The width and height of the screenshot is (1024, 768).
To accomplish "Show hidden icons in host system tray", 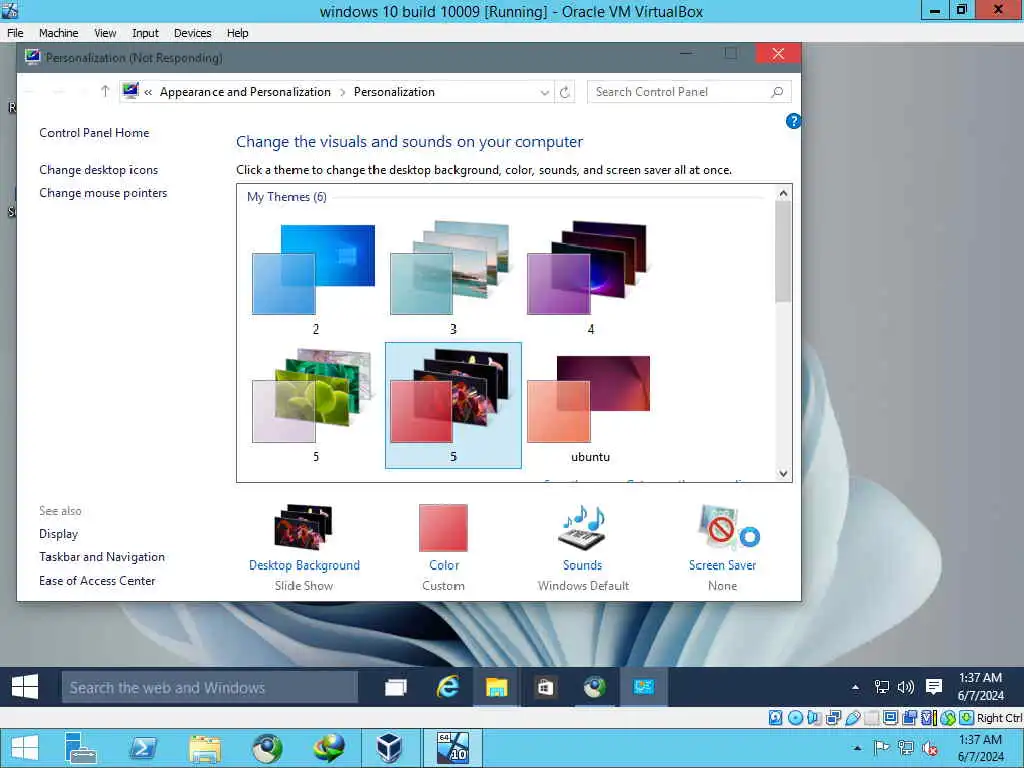I will pos(857,748).
